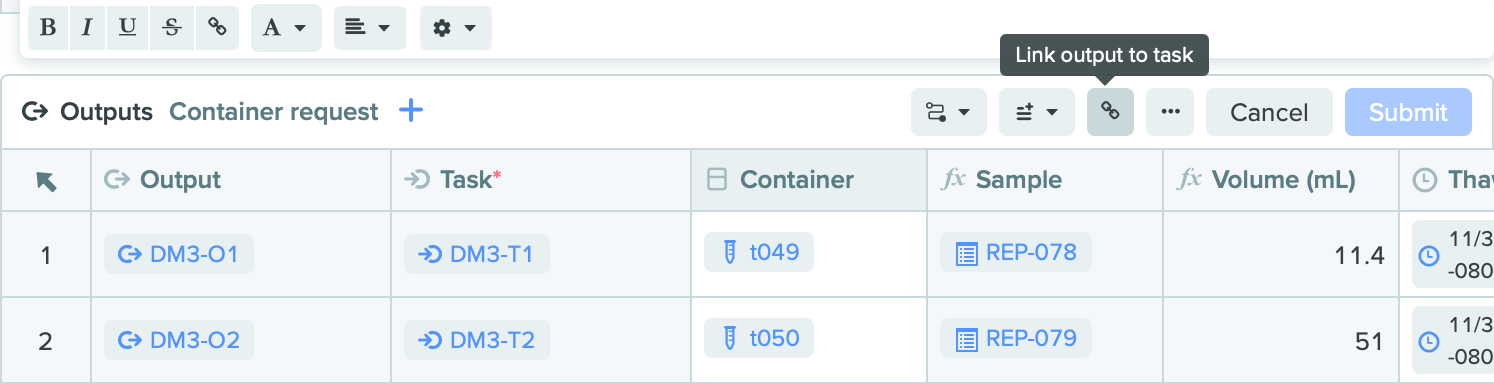Image resolution: width=1494 pixels, height=384 pixels.
Task: Click the Link output to task icon
Action: click(1110, 112)
